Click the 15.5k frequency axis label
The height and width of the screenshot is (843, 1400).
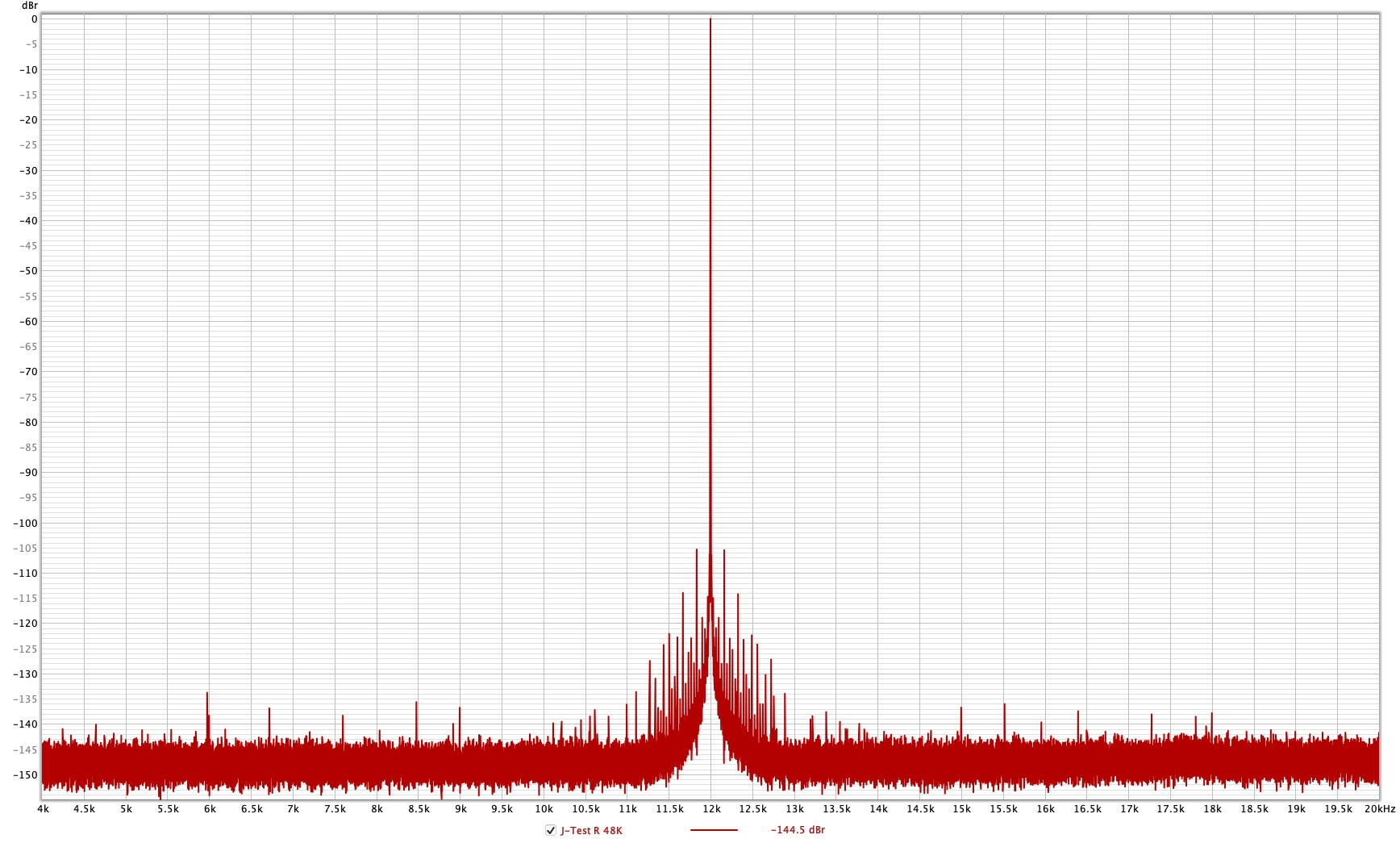point(1003,809)
